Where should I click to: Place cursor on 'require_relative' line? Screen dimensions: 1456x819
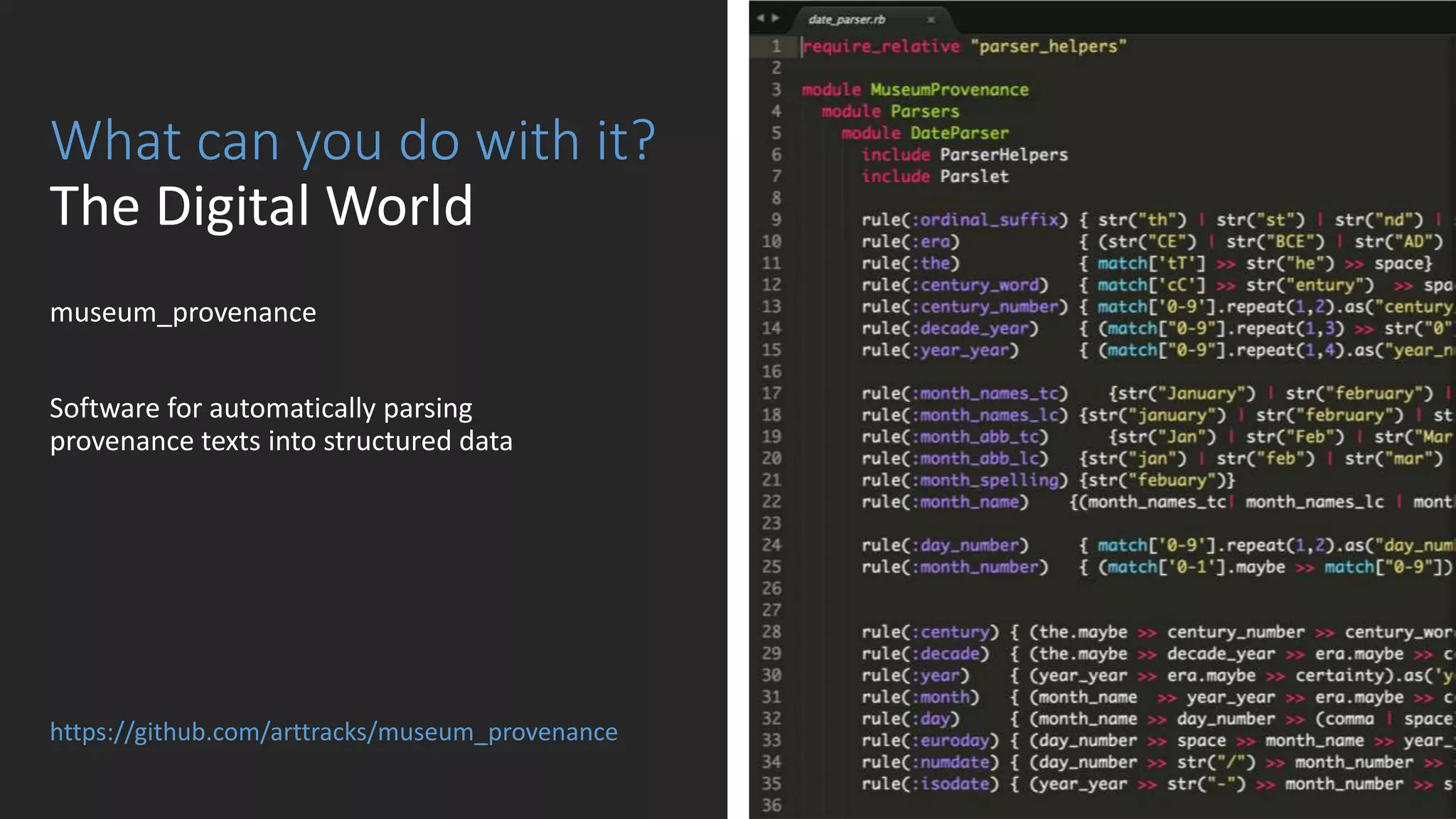(x=964, y=46)
